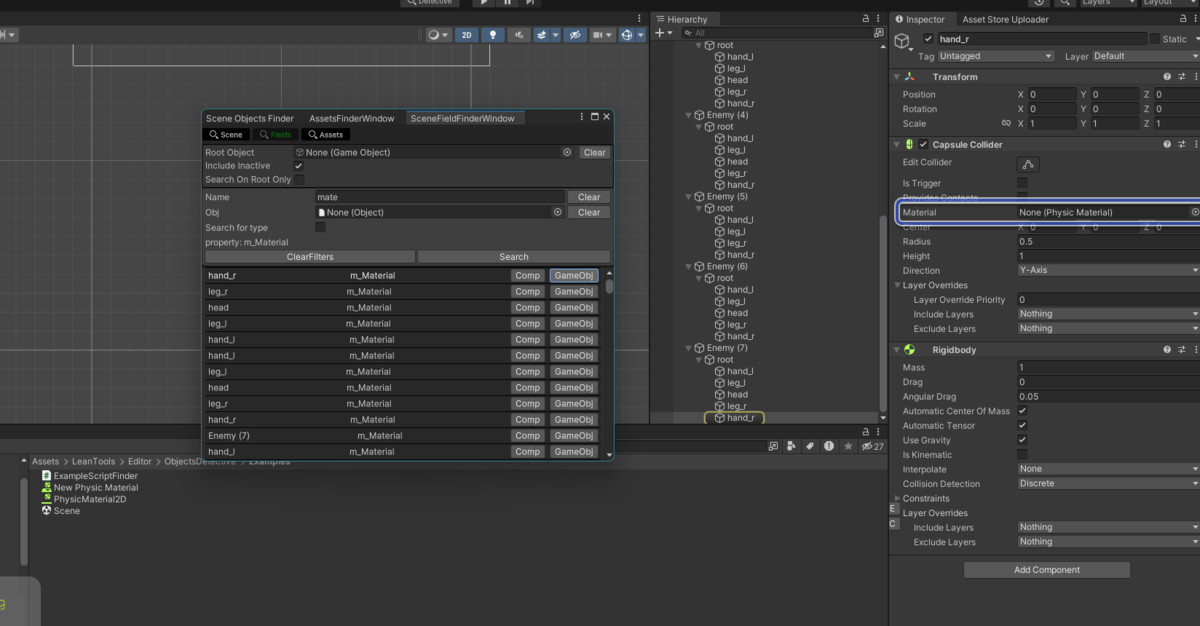Toggle hidden objects visibility eye icon
This screenshot has height=626, width=1200.
coord(574,35)
